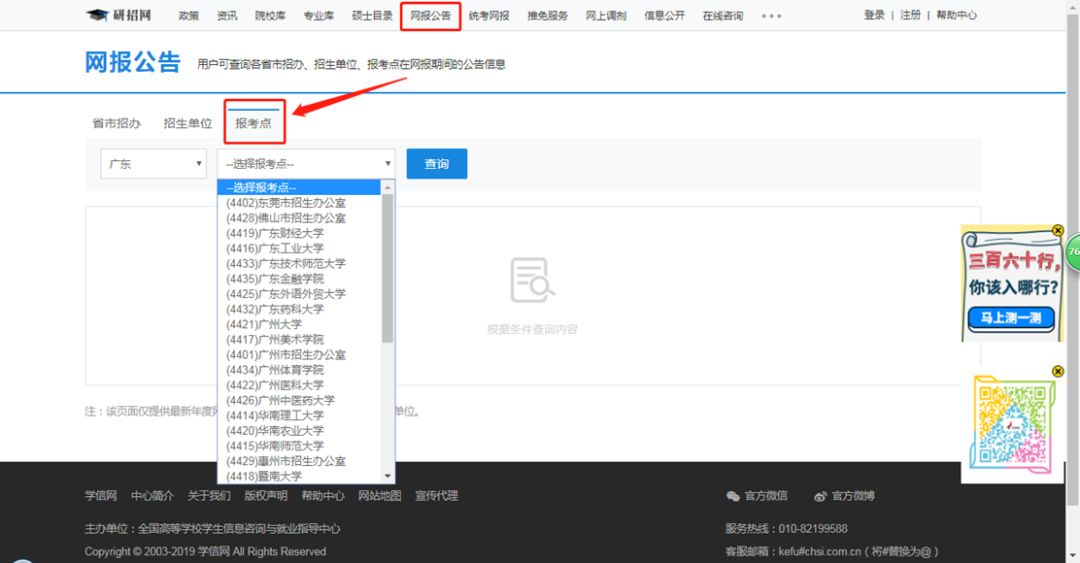
Task: Click the blue 查询 button
Action: (x=437, y=164)
